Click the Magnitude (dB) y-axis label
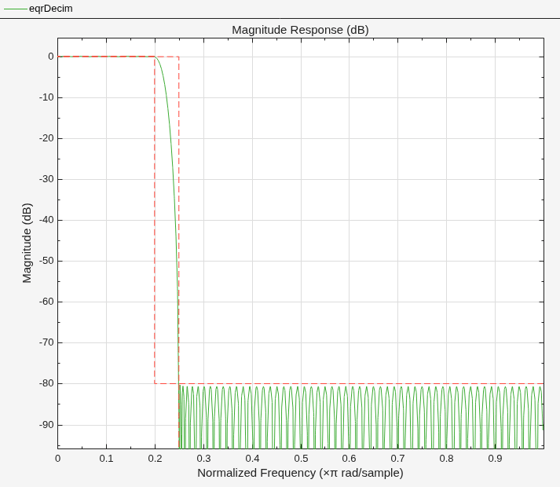The width and height of the screenshot is (560, 487). tap(27, 243)
